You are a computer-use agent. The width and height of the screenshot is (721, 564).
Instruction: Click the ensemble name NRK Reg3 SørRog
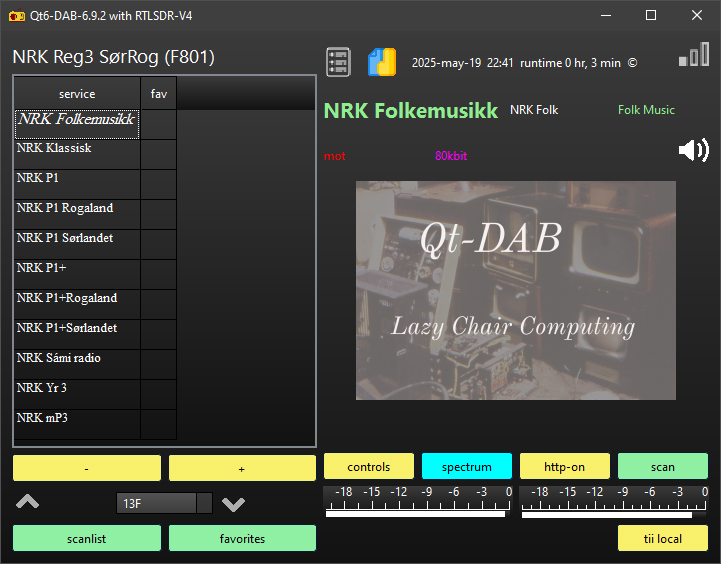pos(114,57)
